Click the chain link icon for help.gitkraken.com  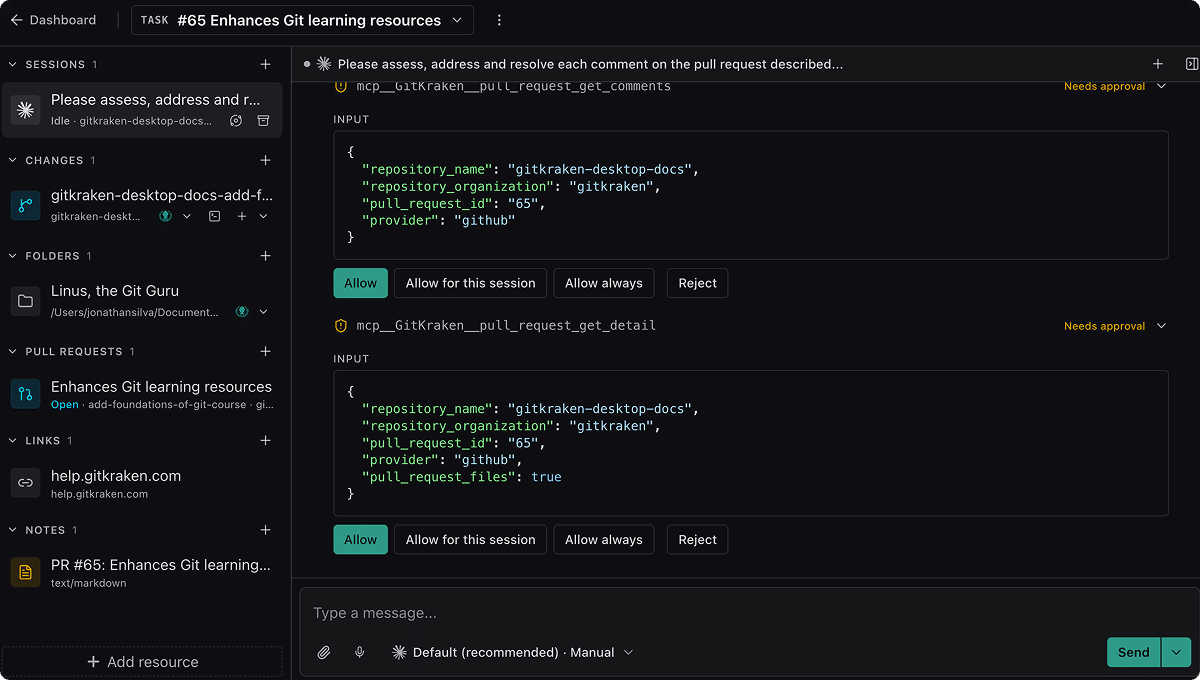pyautogui.click(x=25, y=484)
